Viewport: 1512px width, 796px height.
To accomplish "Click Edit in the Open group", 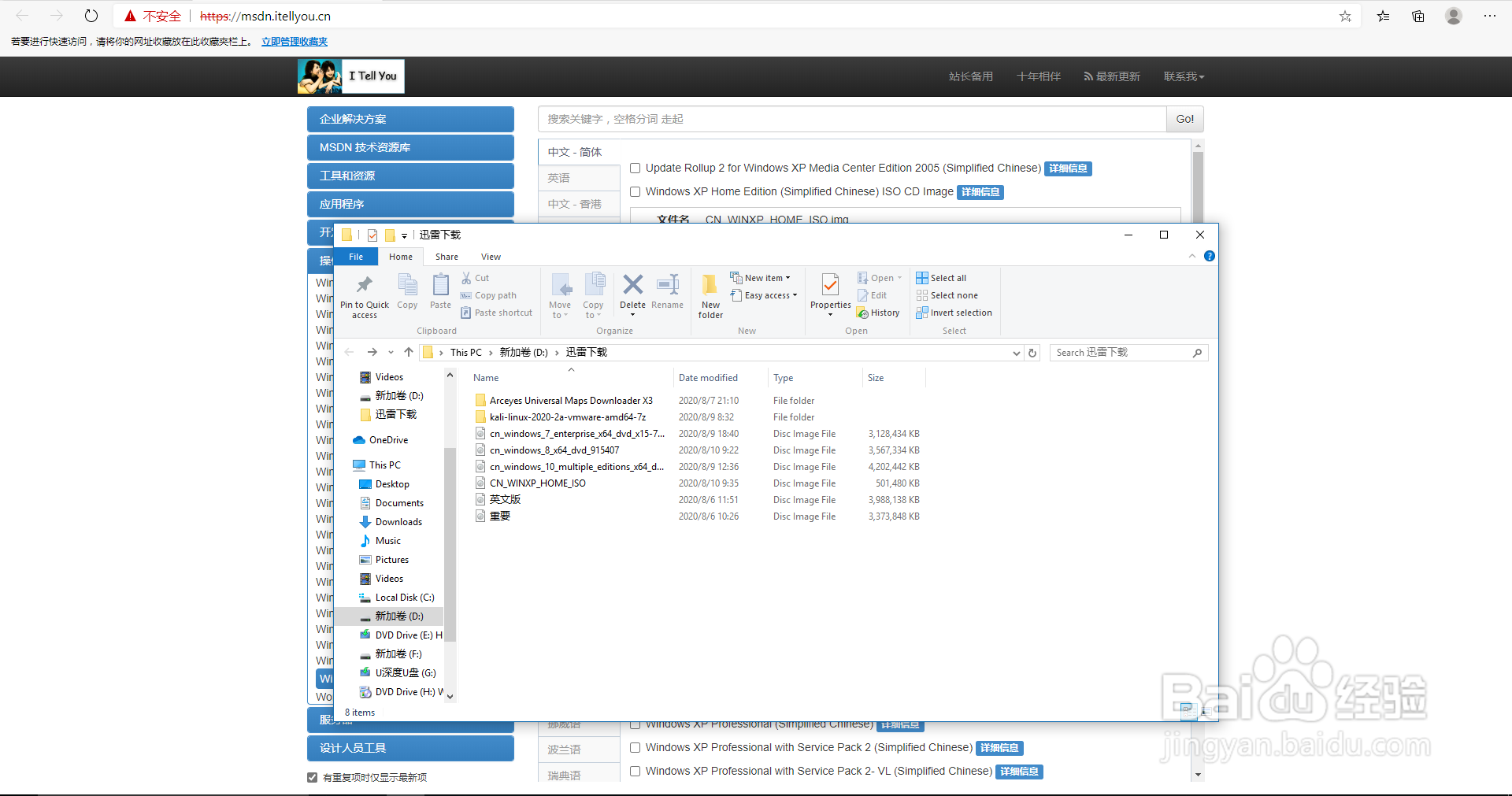I will point(873,295).
